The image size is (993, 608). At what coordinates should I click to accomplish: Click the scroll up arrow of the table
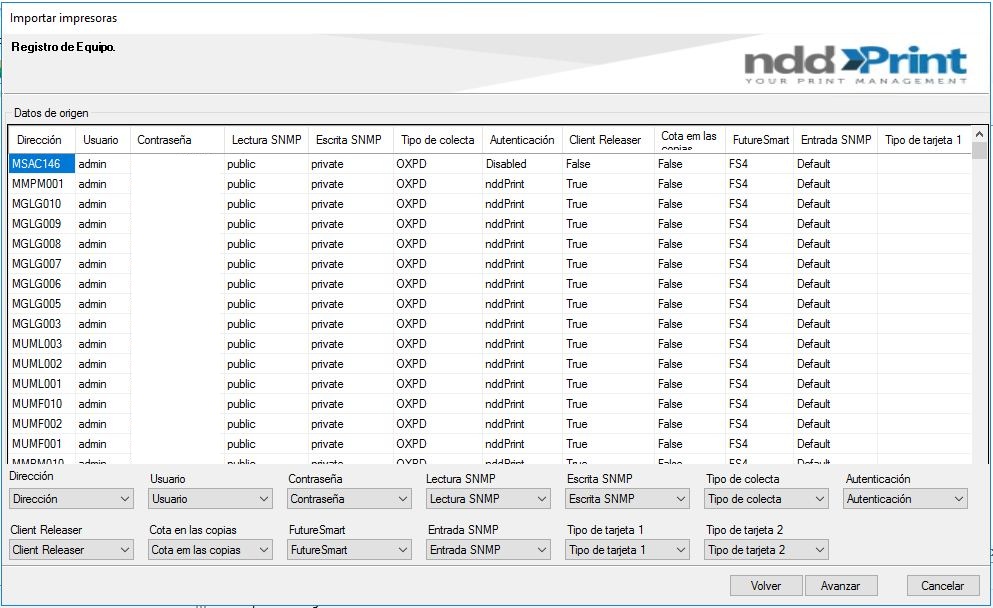tap(979, 134)
